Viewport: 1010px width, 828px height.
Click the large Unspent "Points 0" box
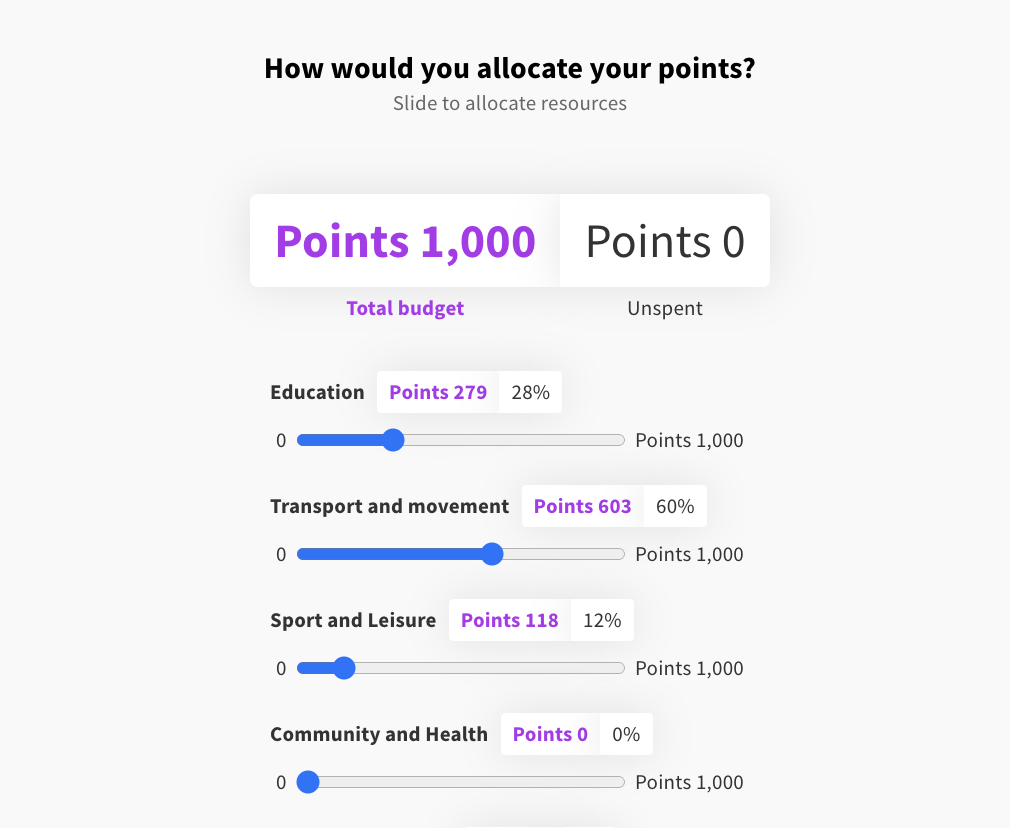(x=665, y=241)
